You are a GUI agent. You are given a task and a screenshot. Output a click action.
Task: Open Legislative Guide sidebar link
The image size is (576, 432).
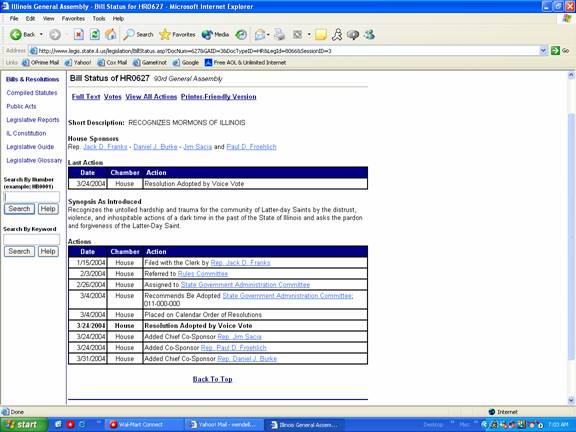[30, 147]
